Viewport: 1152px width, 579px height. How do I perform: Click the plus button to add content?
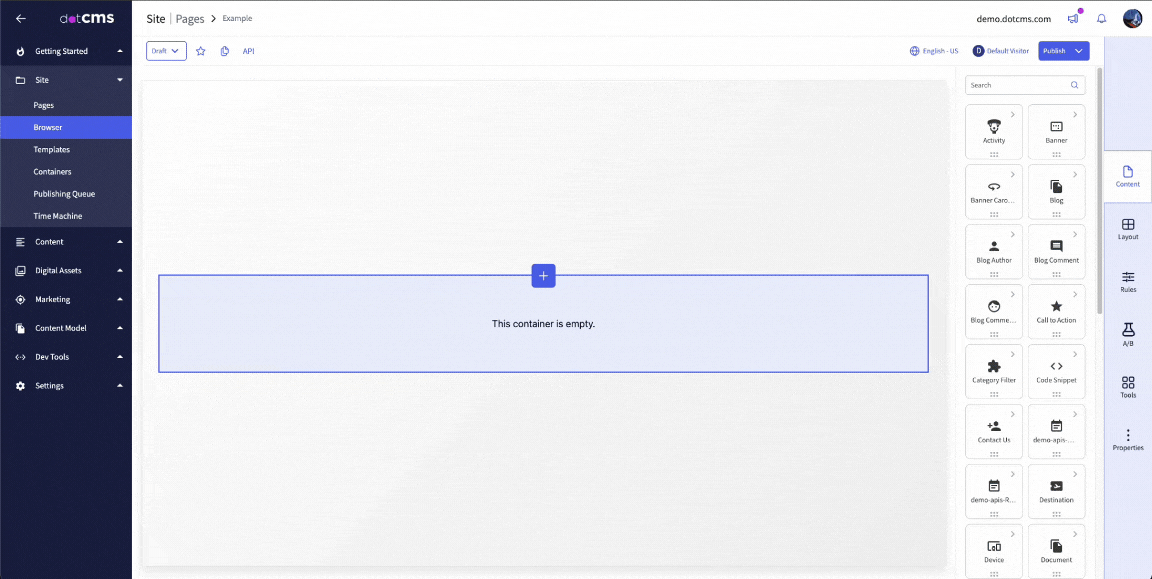pyautogui.click(x=543, y=276)
